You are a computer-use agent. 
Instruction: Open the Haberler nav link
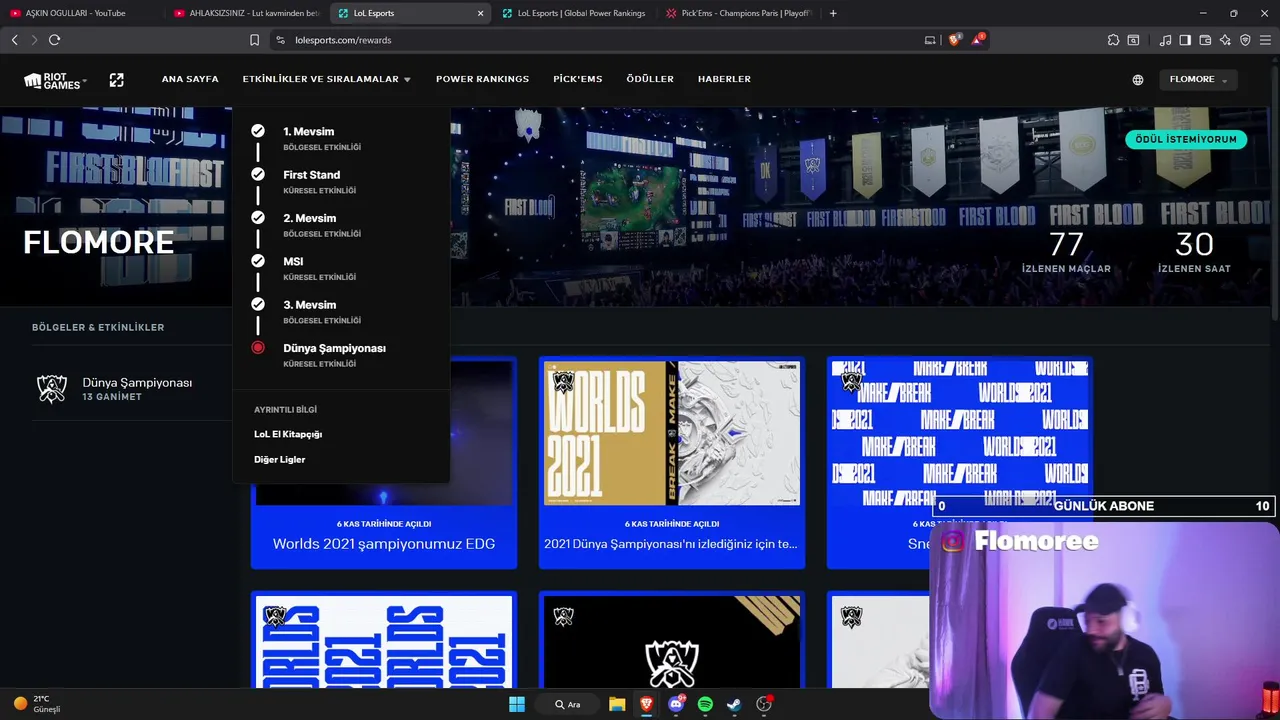coord(724,79)
